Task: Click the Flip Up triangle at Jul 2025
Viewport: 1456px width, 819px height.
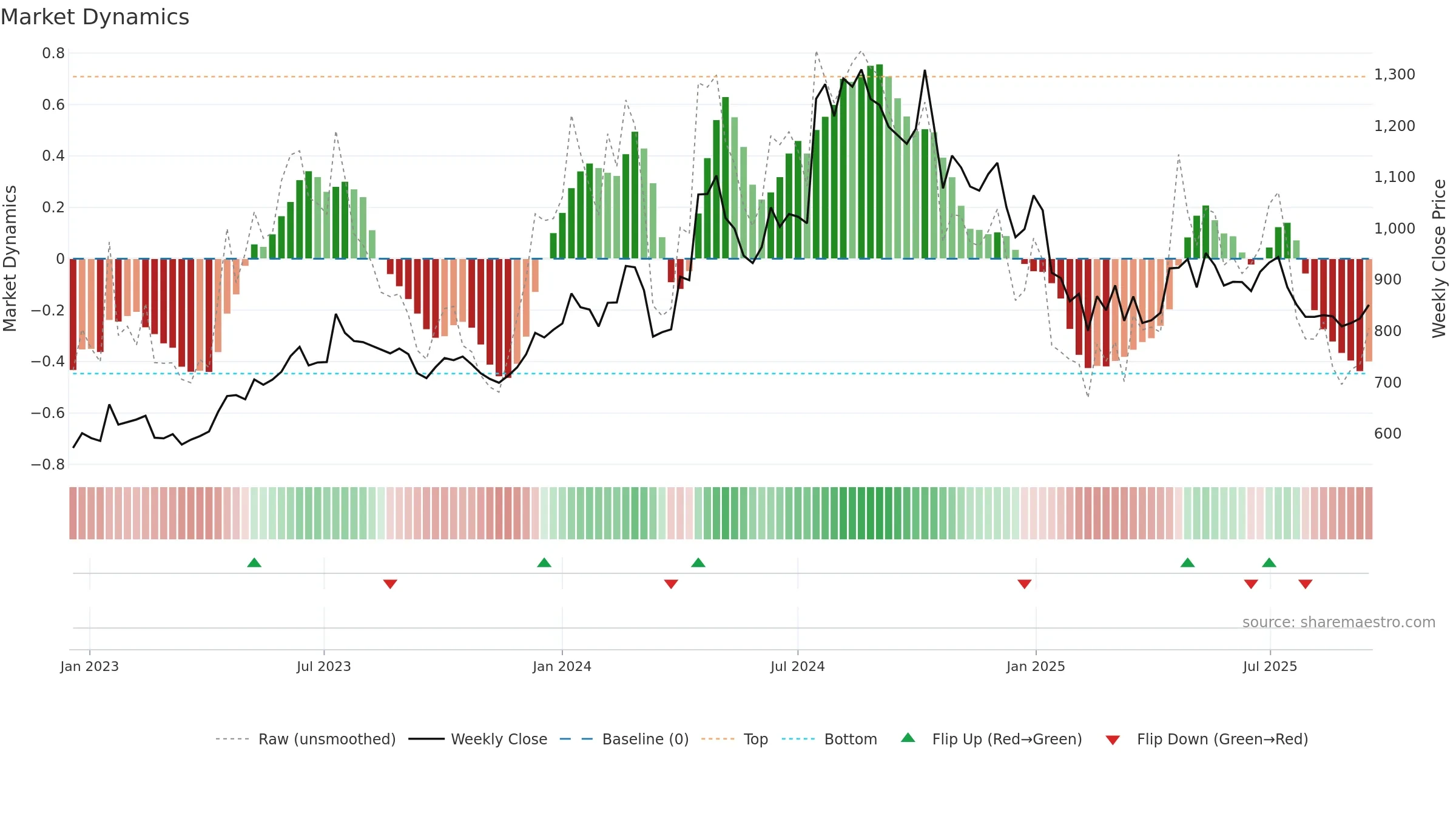Action: coord(1269,562)
